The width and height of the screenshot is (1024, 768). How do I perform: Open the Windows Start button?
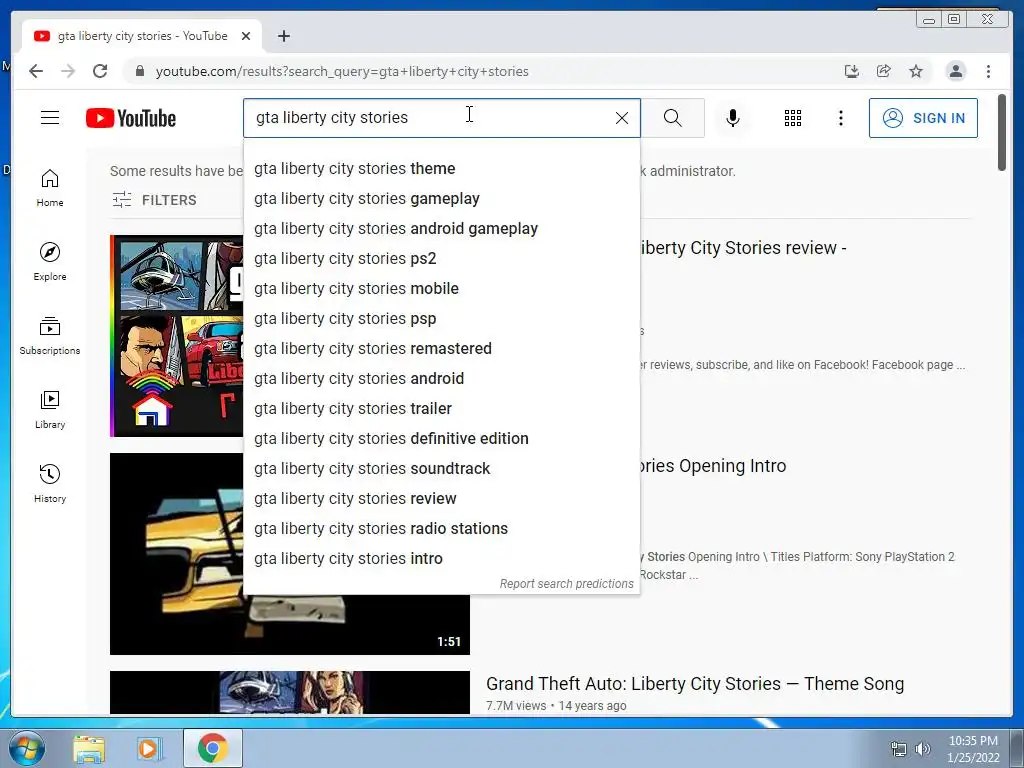pos(27,748)
